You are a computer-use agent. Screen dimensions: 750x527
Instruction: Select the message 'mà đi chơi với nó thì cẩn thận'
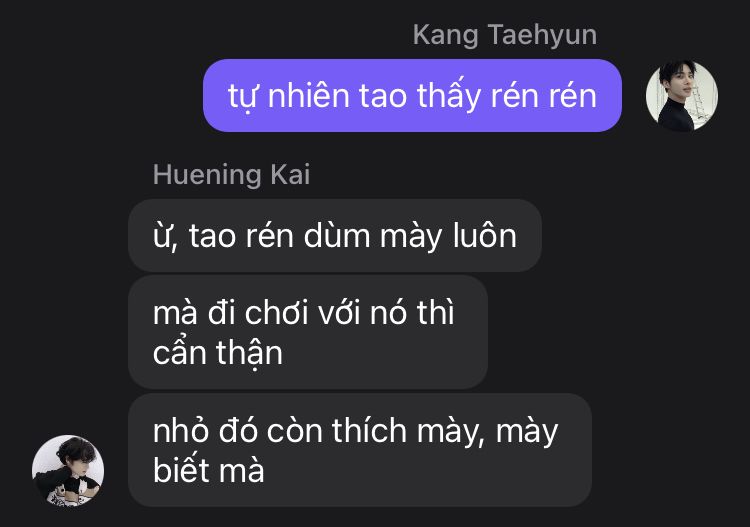308,332
